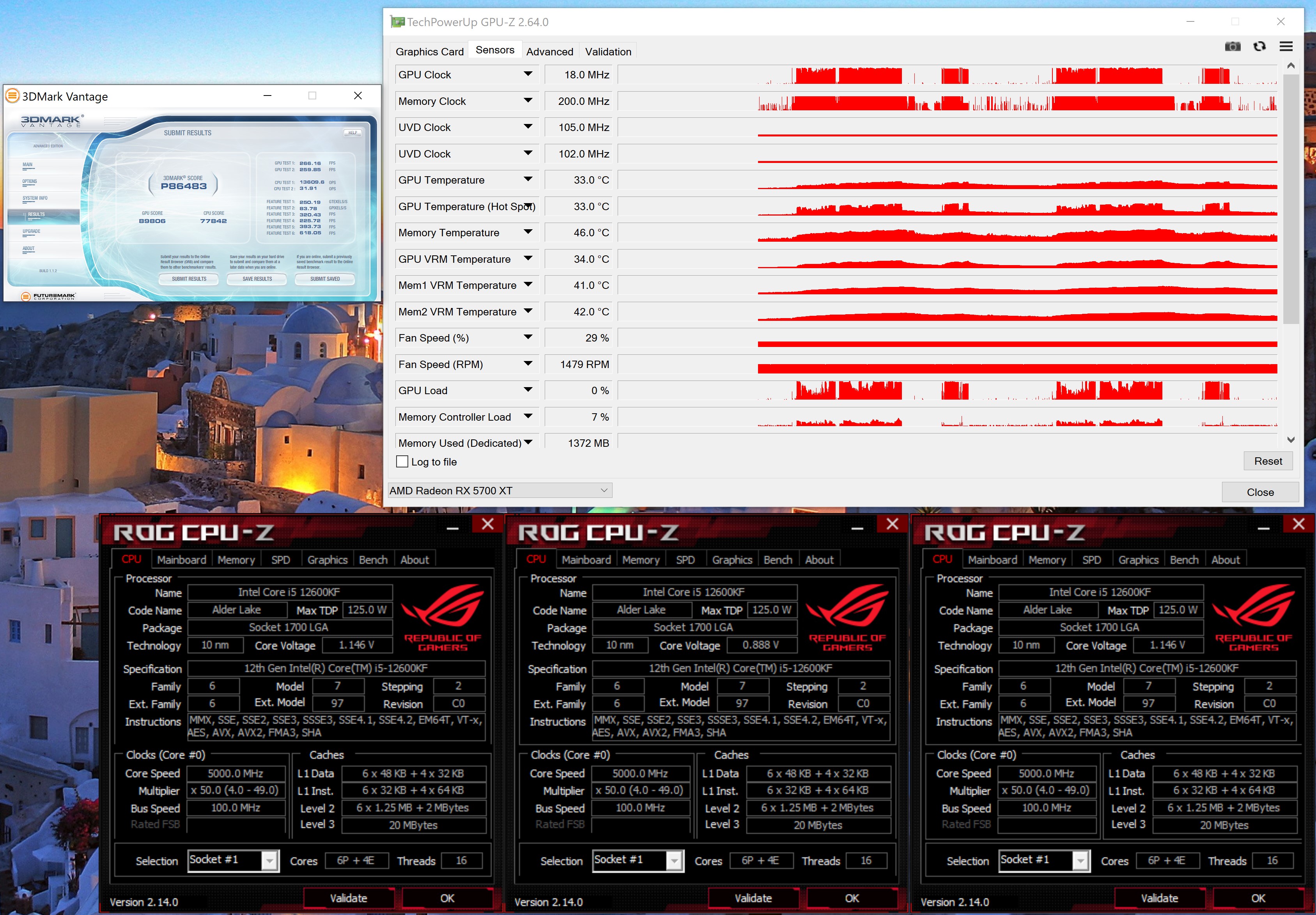Minimize the right ROG CPU-Z window
Image resolution: width=1316 pixels, height=915 pixels.
coord(1263,528)
